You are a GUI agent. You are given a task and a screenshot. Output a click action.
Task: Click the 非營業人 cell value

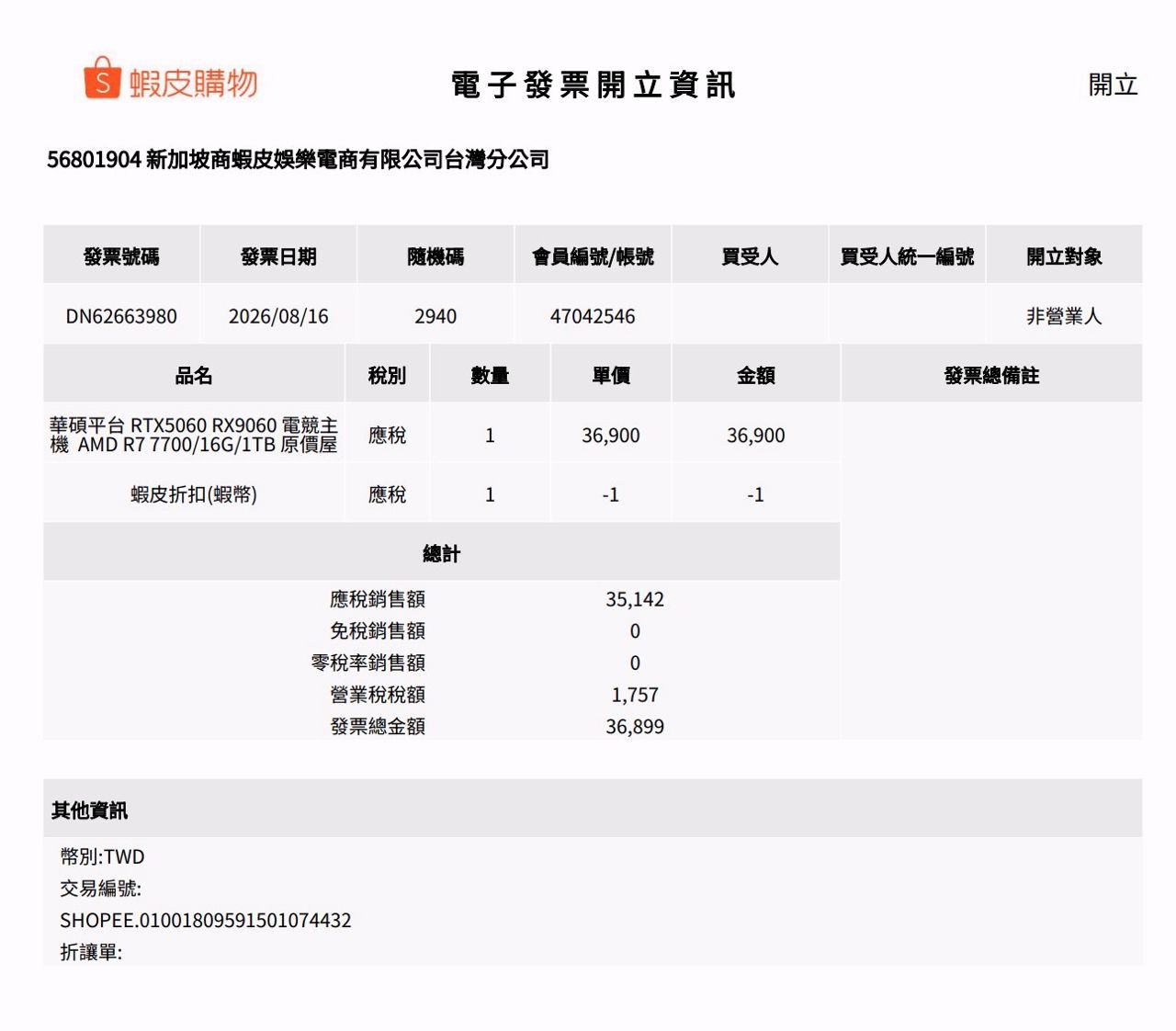(x=1064, y=316)
